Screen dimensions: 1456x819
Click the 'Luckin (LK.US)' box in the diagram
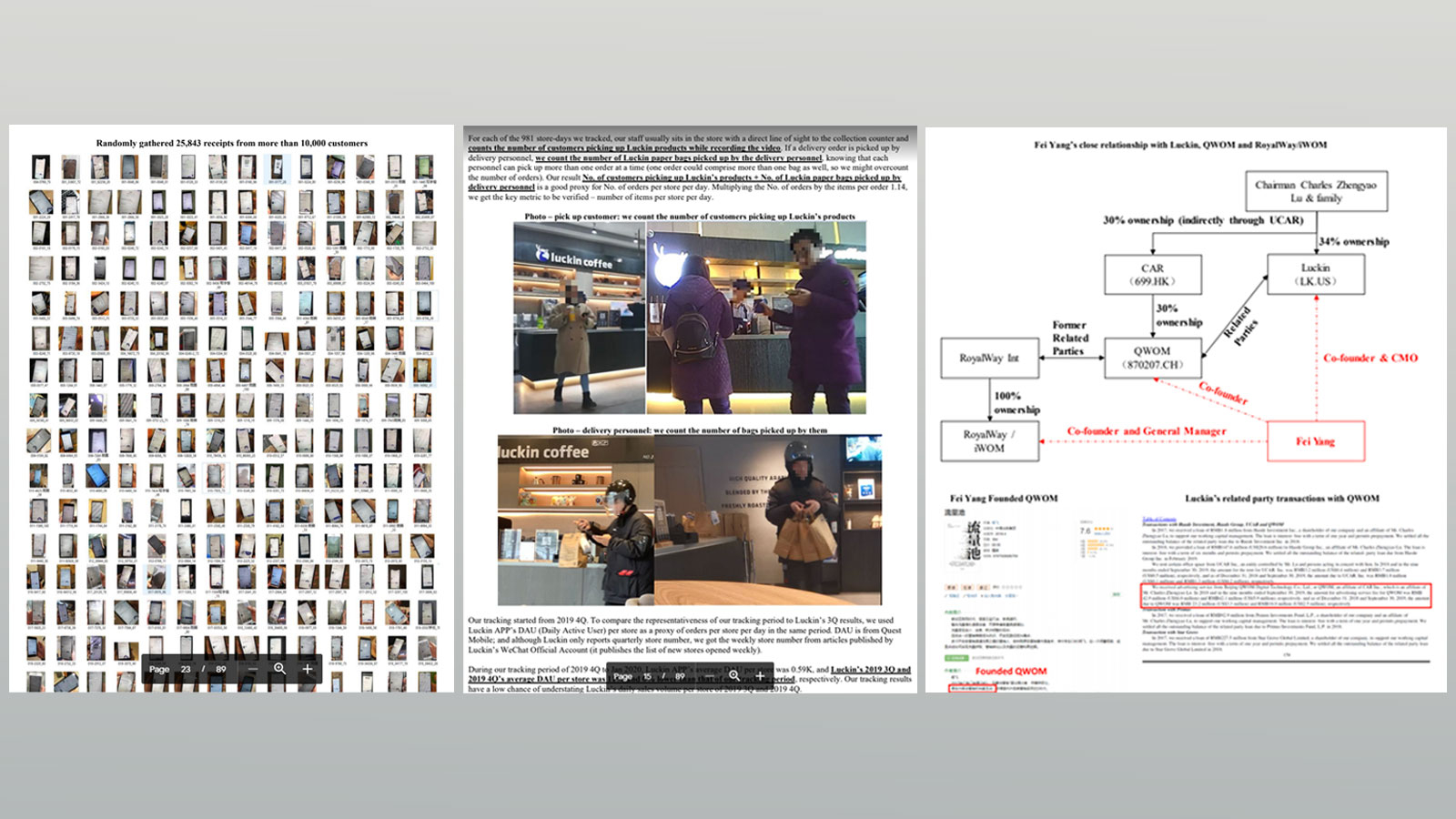click(x=1315, y=275)
